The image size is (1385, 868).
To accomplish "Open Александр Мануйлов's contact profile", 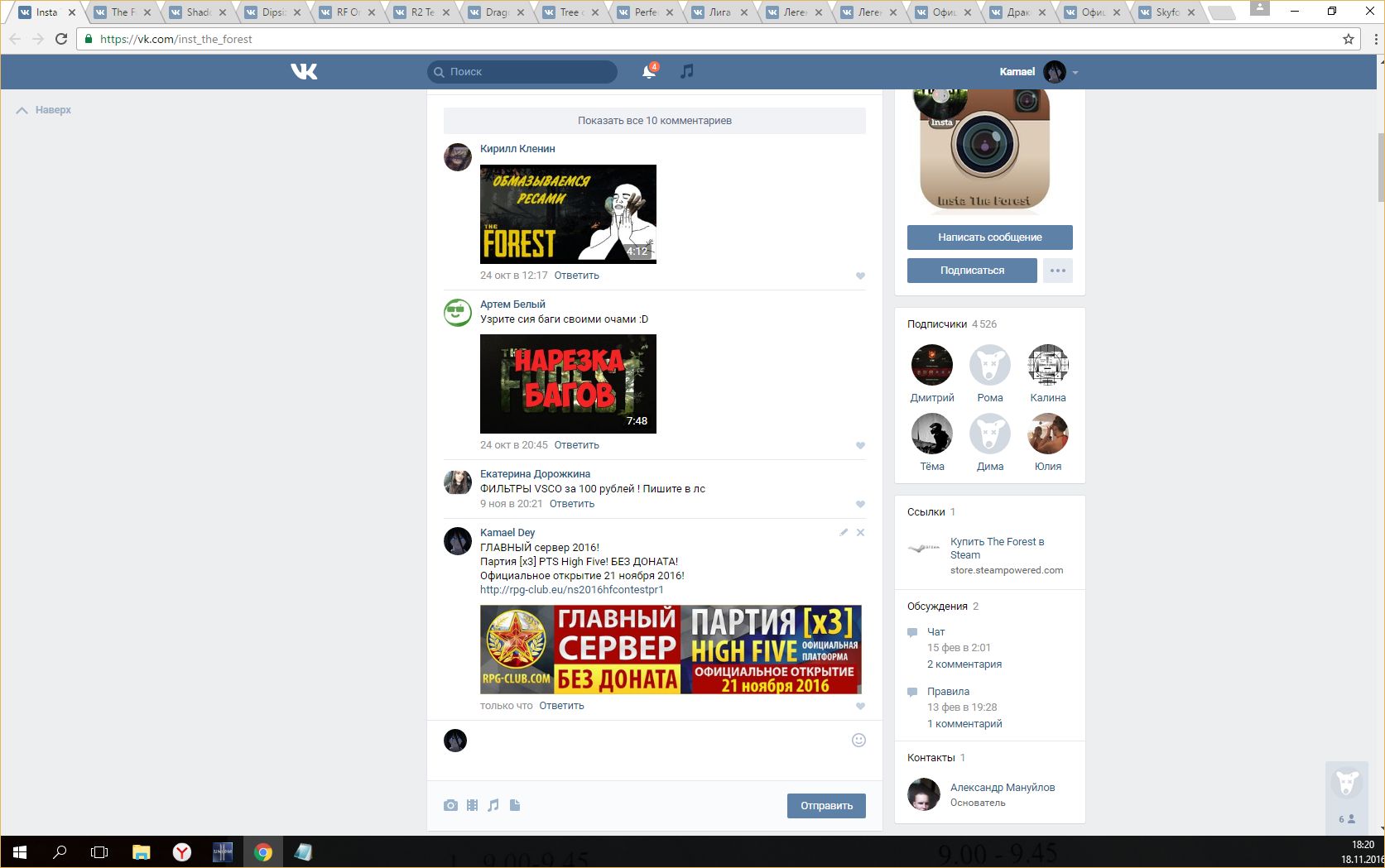I will 1003,788.
